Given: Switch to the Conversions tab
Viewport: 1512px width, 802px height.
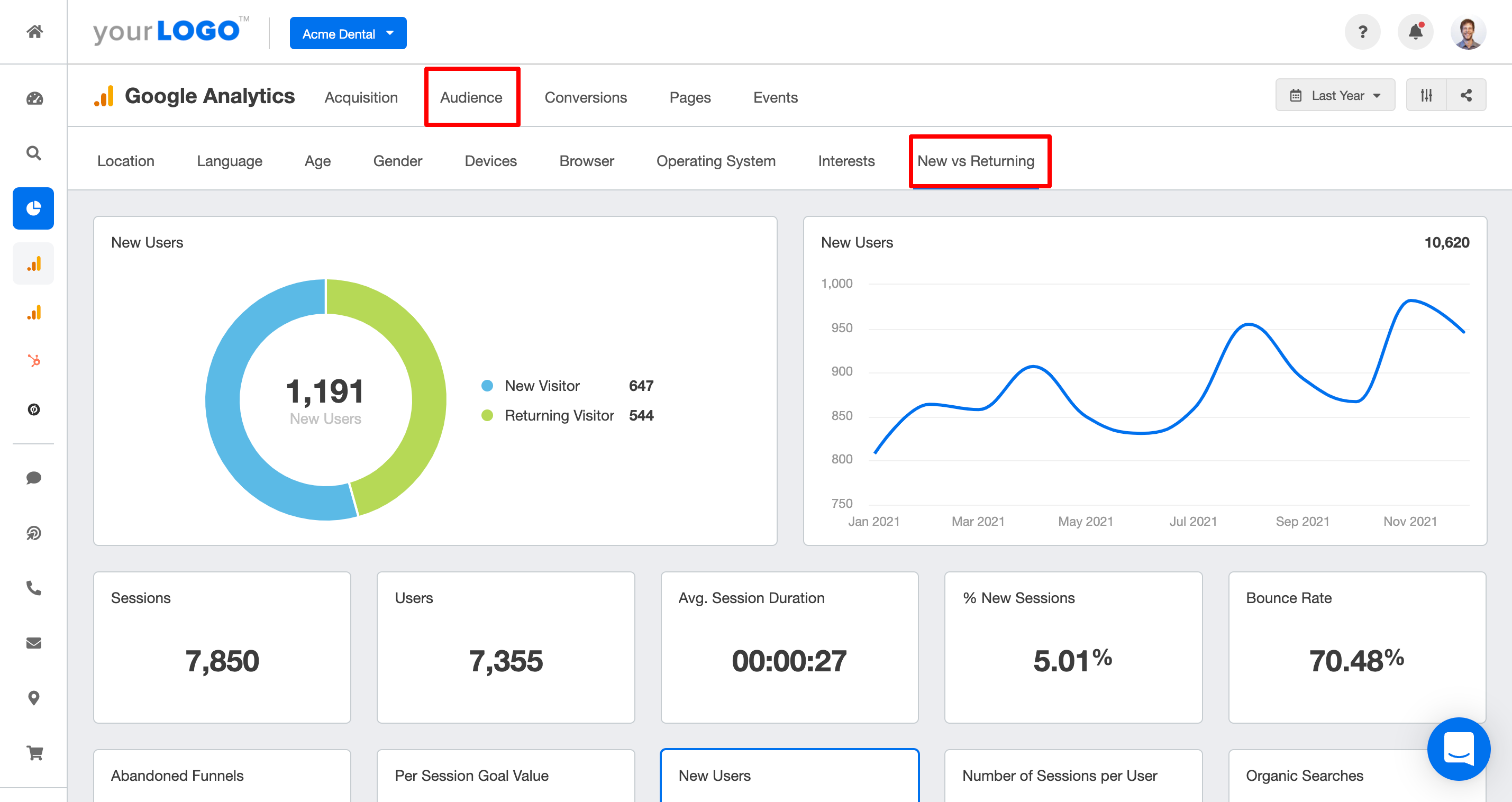Looking at the screenshot, I should (585, 97).
